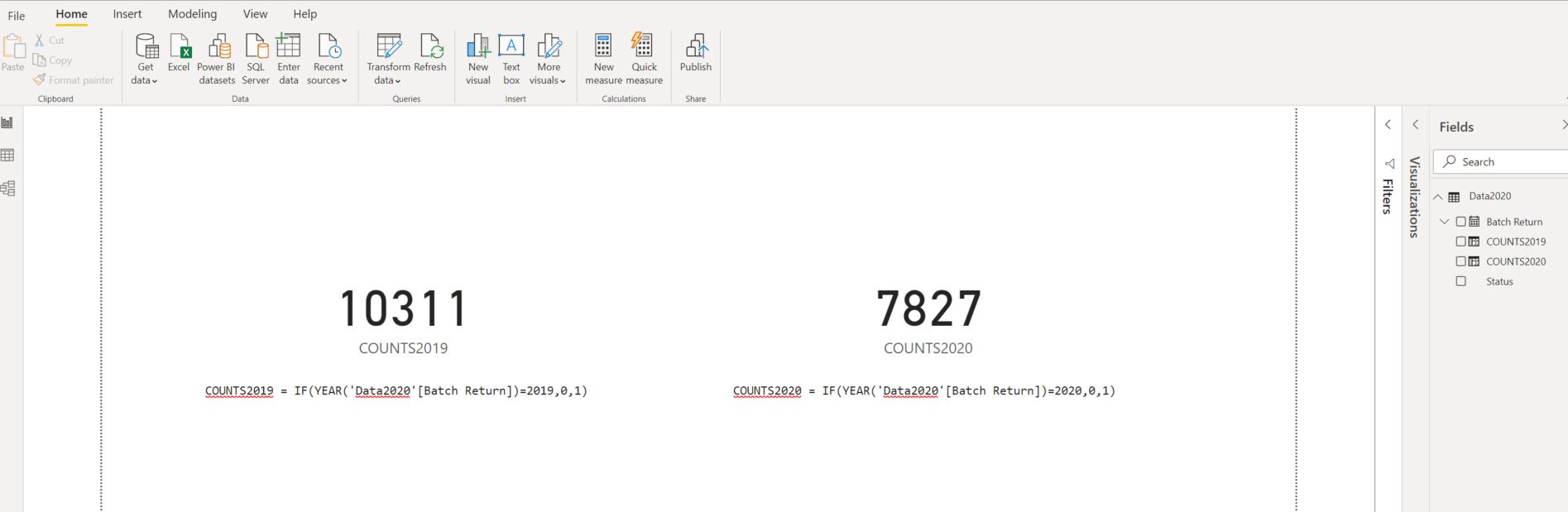Click the Fields search box

pyautogui.click(x=1500, y=162)
